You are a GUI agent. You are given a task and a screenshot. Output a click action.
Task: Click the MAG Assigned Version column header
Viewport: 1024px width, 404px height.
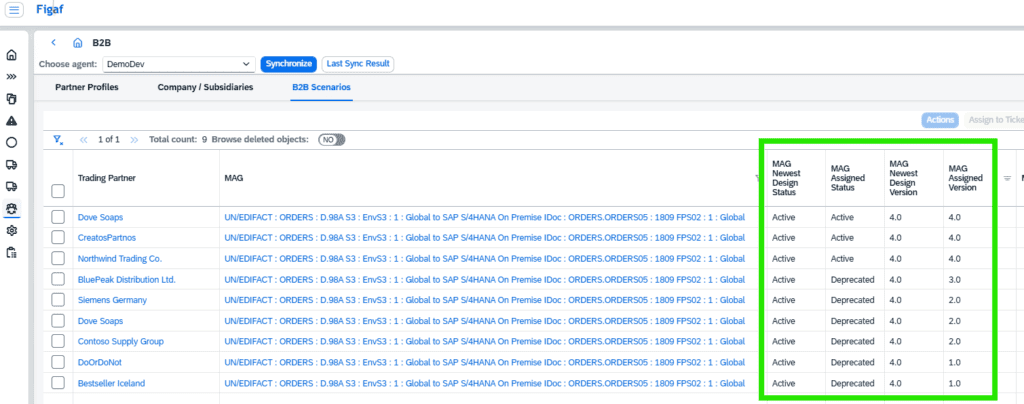(x=966, y=178)
